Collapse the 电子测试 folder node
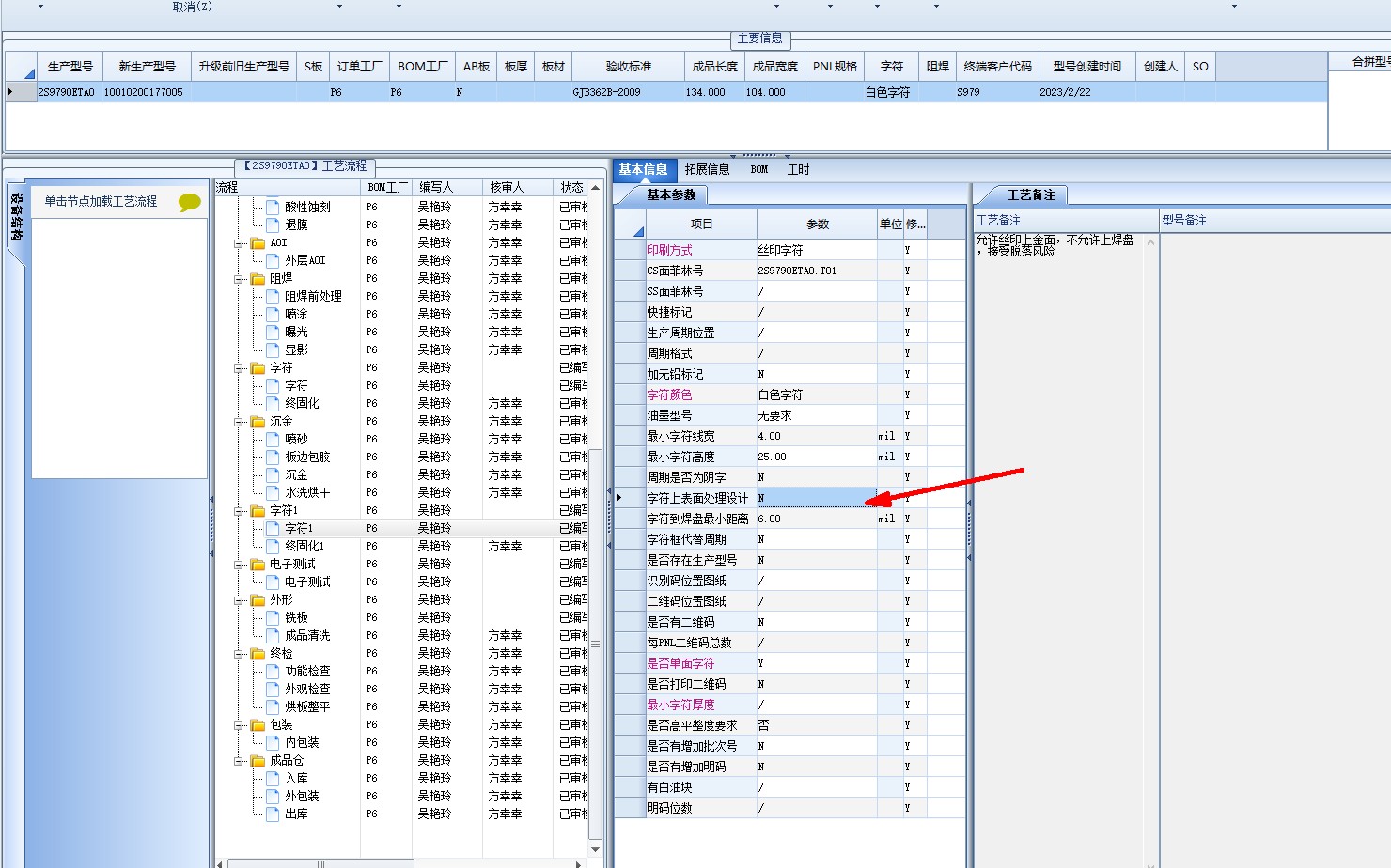 239,565
